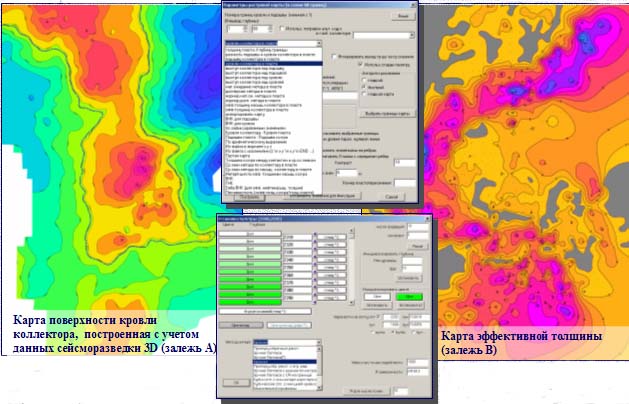Click the purple icon beside the seventh depth field
This screenshot has width=629, height=404.
(x=315, y=282)
